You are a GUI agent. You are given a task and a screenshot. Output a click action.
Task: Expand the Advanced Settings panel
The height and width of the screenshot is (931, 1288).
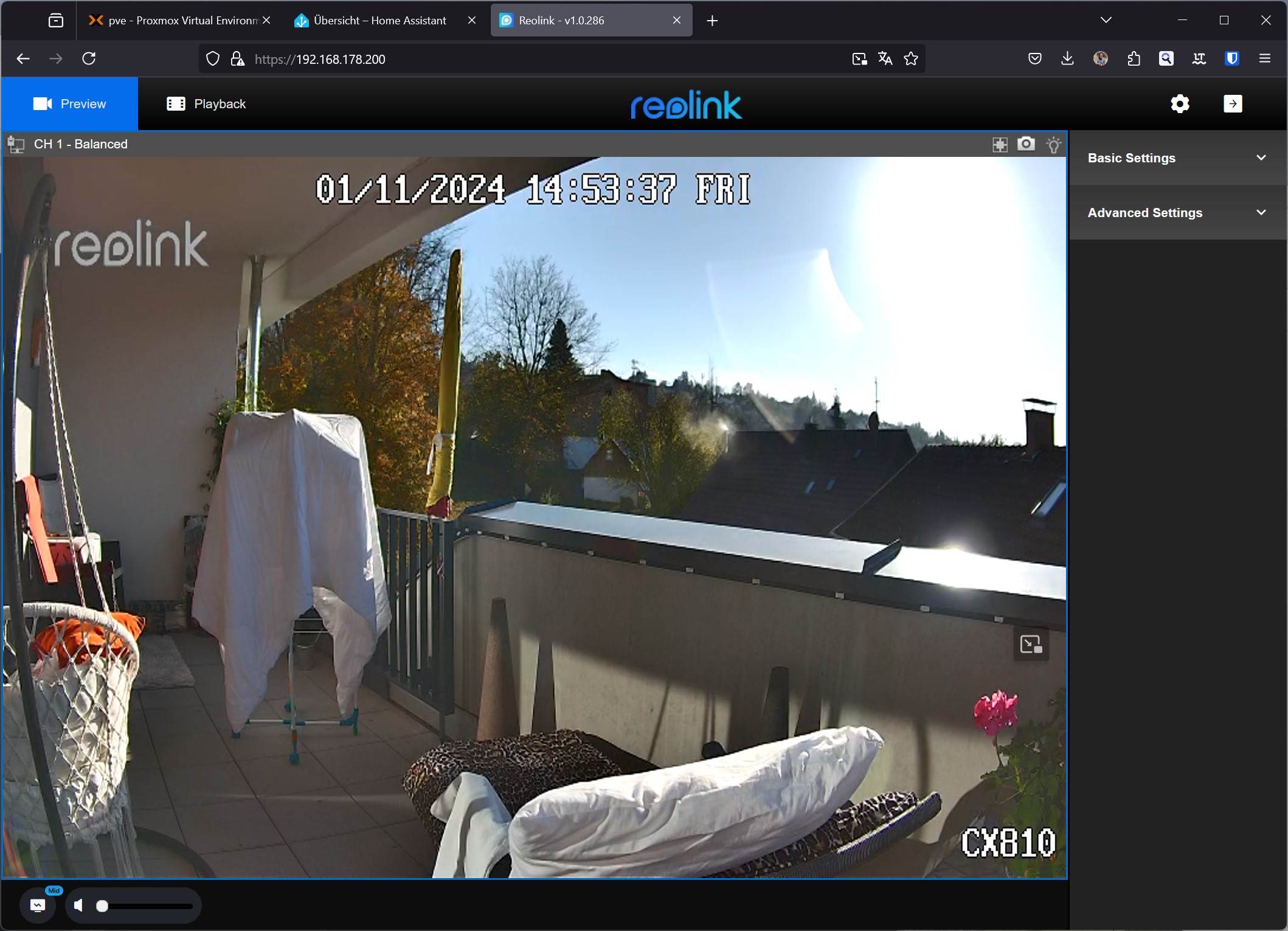1177,213
